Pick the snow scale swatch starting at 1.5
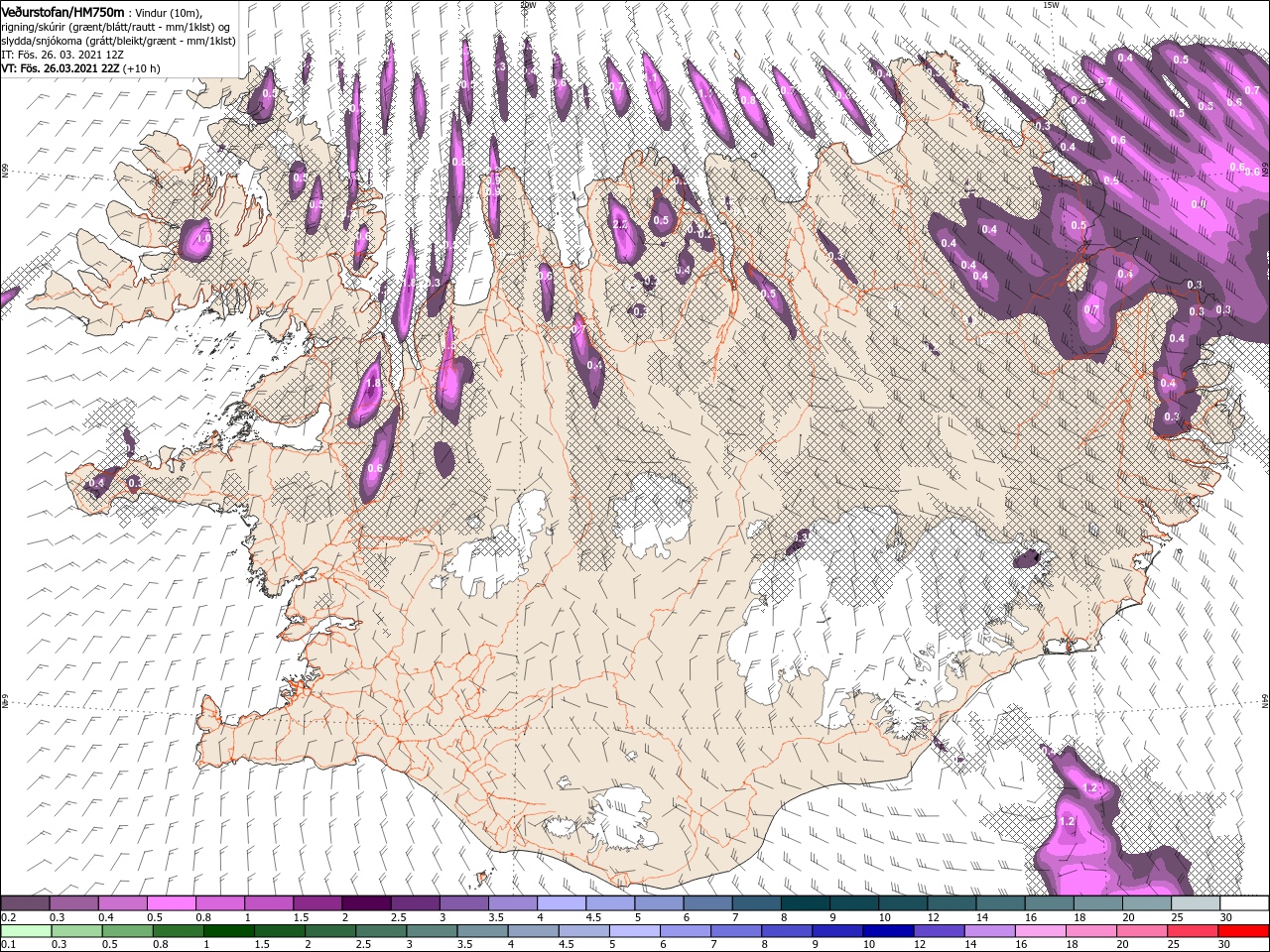This screenshot has width=1270, height=952. pos(317,903)
